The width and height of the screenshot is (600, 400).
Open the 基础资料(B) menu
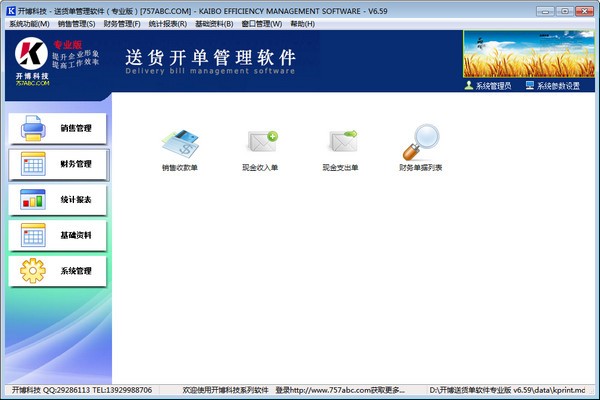[x=214, y=23]
